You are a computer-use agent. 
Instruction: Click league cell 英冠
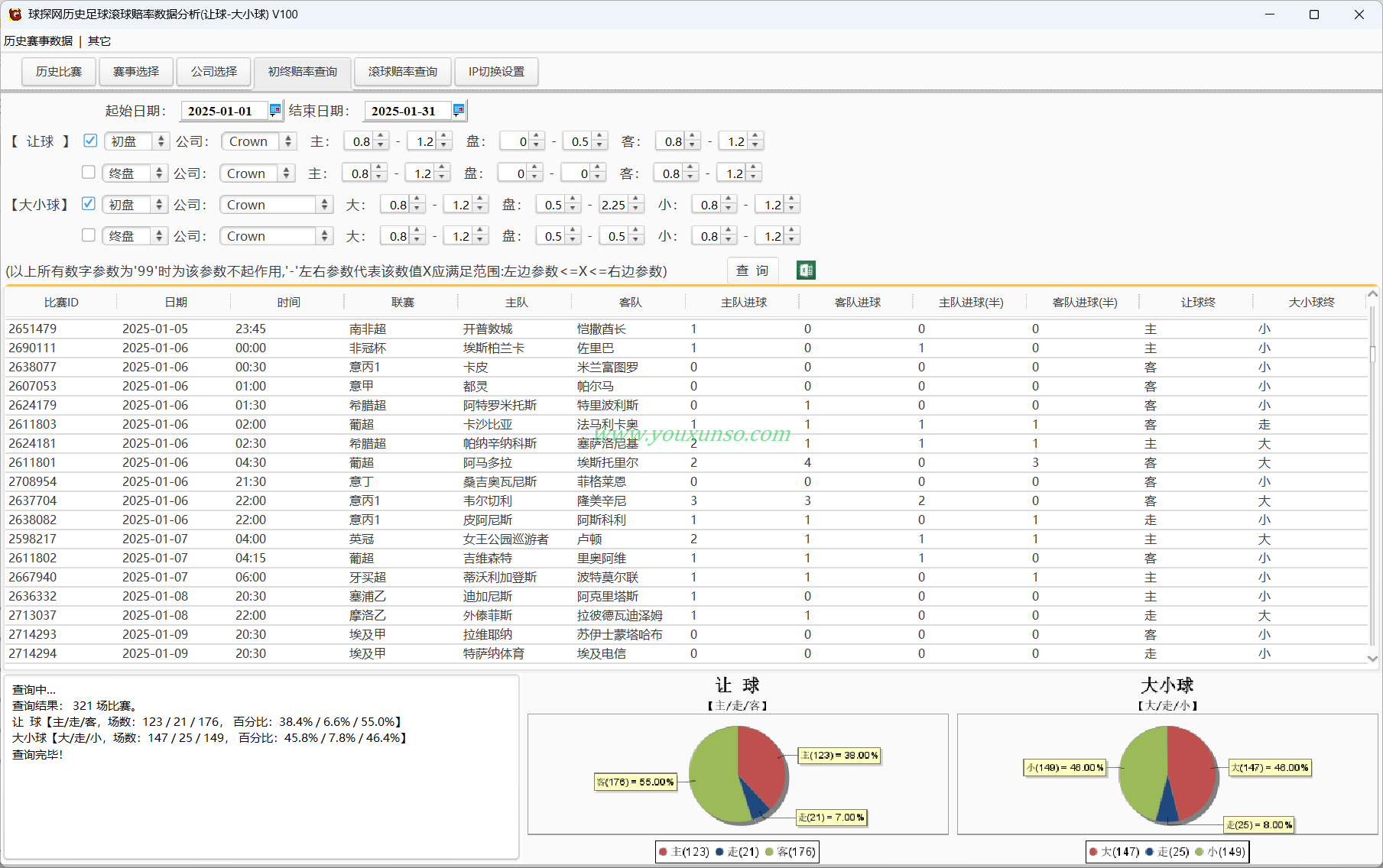pos(362,539)
